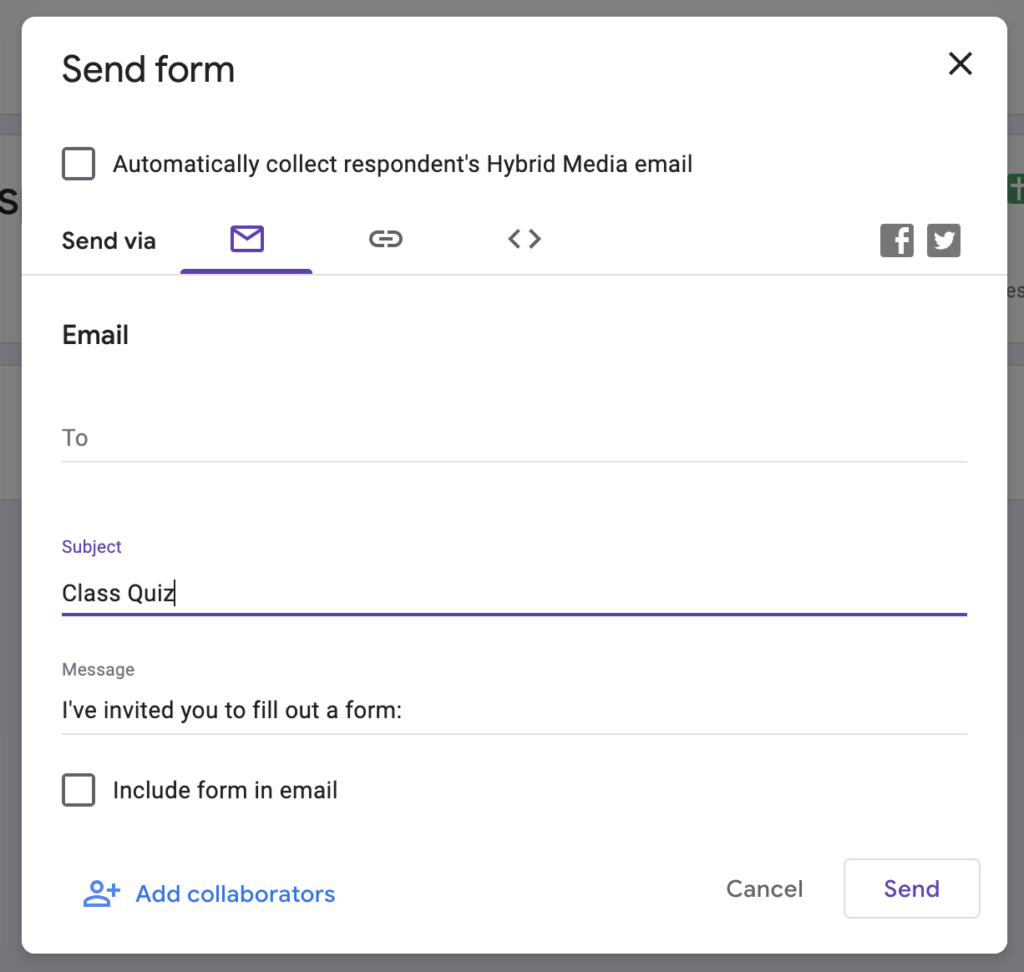Select the email envelope send option
This screenshot has height=972, width=1024.
[x=247, y=239]
